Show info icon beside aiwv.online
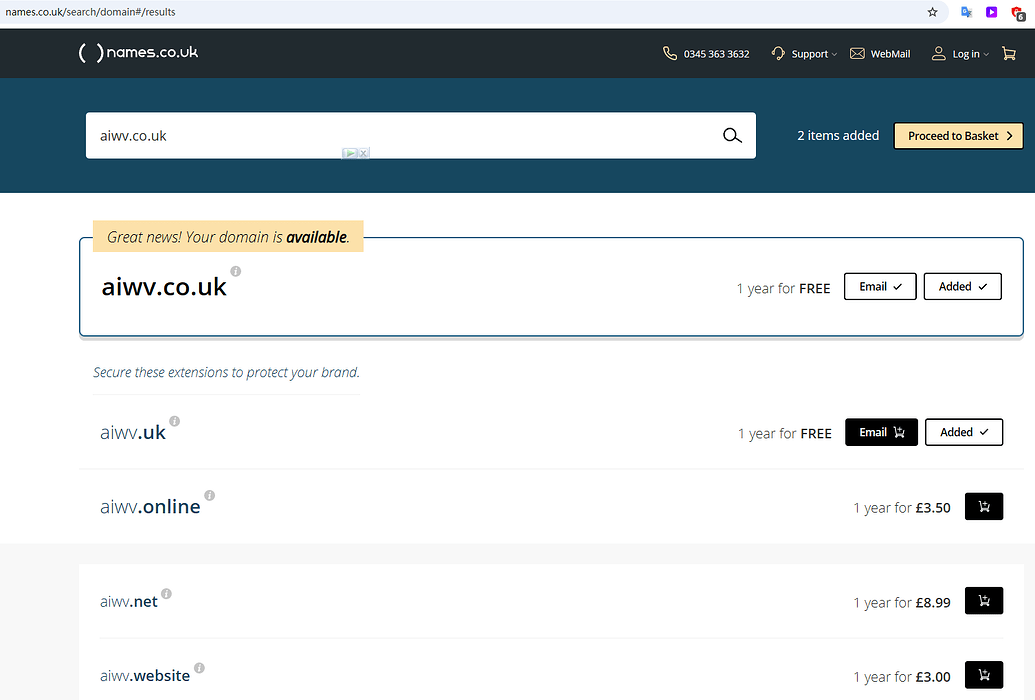Viewport: 1035px width, 700px height. (x=209, y=495)
